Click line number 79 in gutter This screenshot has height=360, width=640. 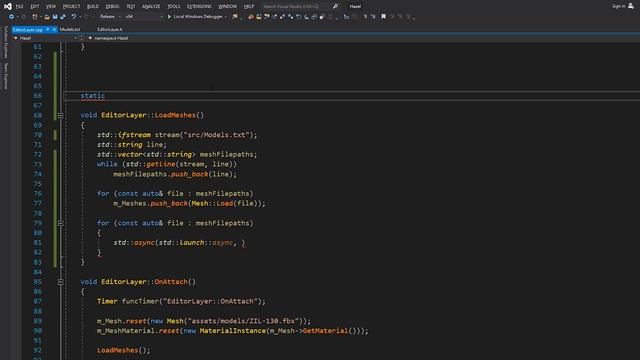[38, 223]
